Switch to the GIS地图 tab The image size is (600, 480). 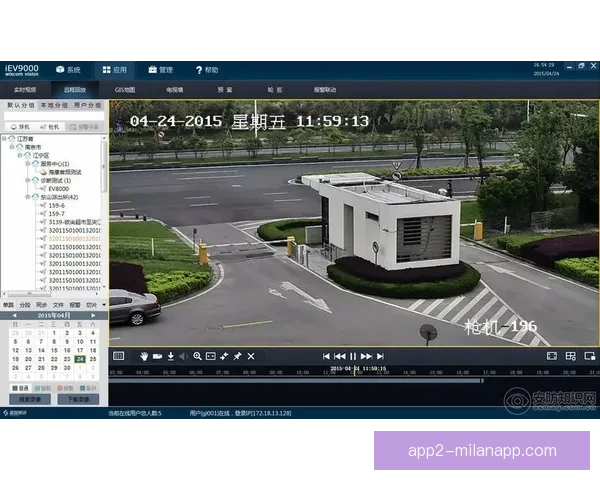click(x=126, y=89)
